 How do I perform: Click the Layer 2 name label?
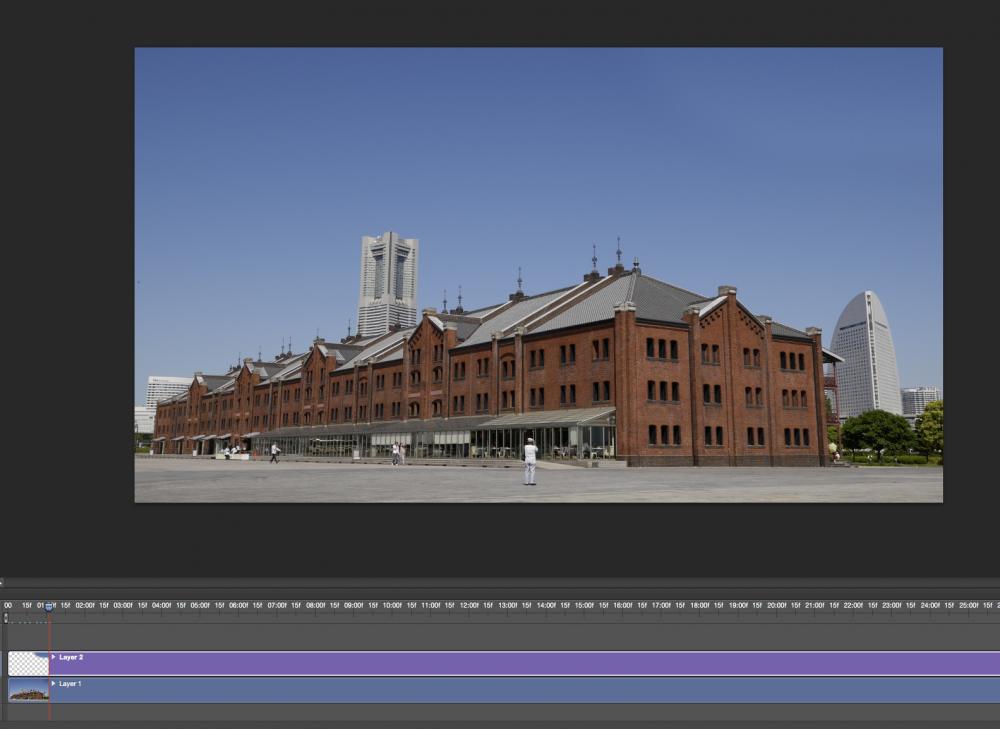click(x=71, y=657)
